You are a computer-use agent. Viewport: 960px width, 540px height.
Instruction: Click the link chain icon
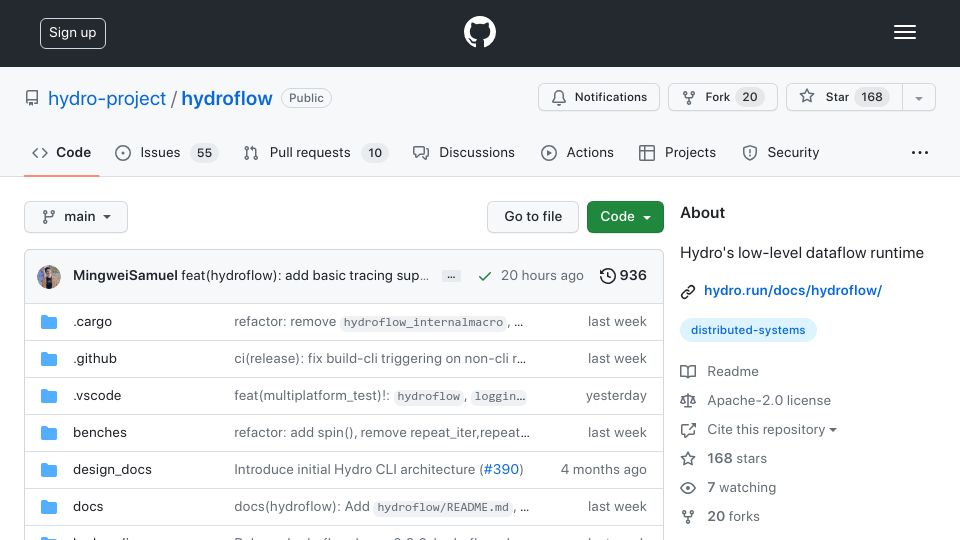(688, 291)
